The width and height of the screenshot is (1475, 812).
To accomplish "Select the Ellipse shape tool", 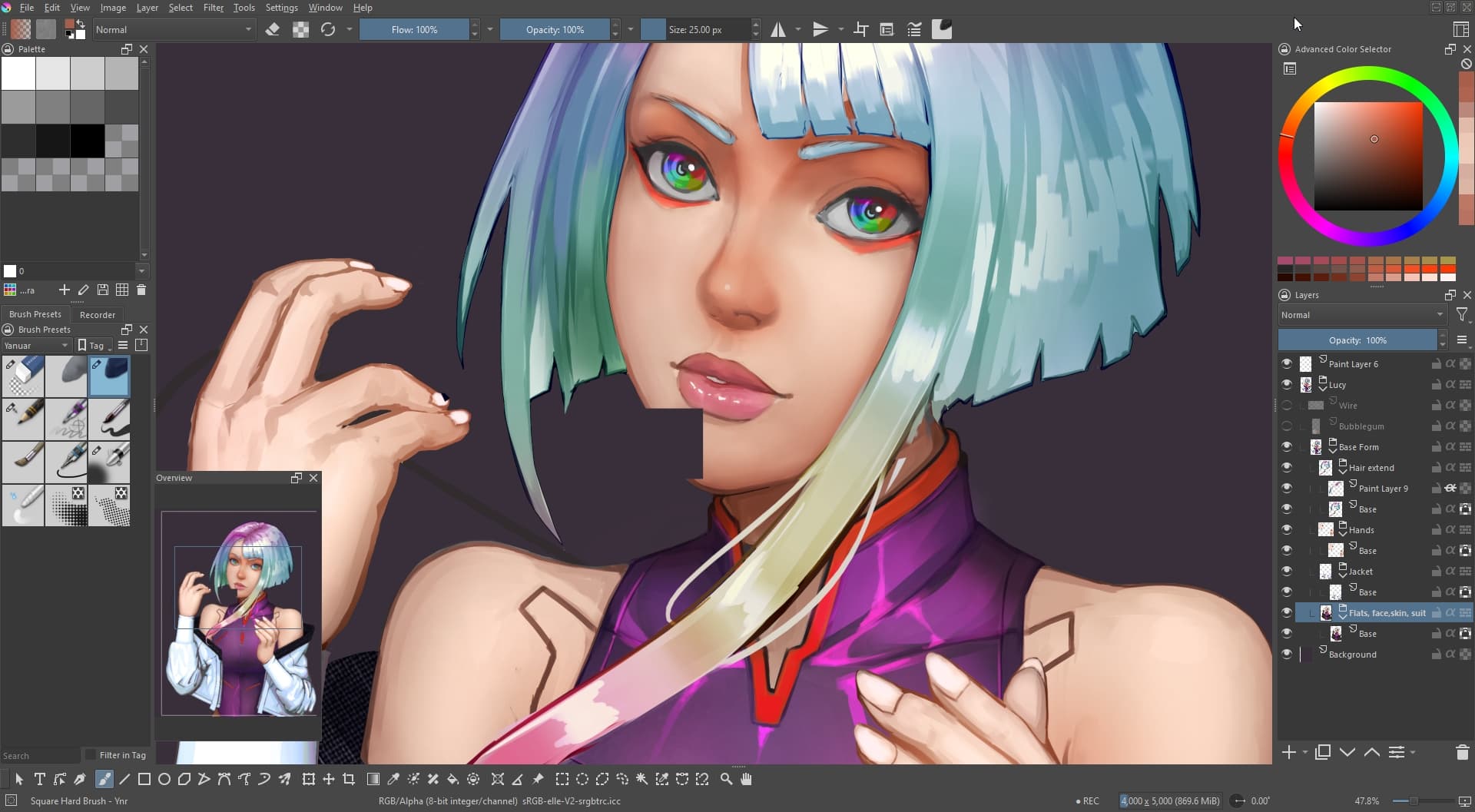I will pyautogui.click(x=164, y=779).
